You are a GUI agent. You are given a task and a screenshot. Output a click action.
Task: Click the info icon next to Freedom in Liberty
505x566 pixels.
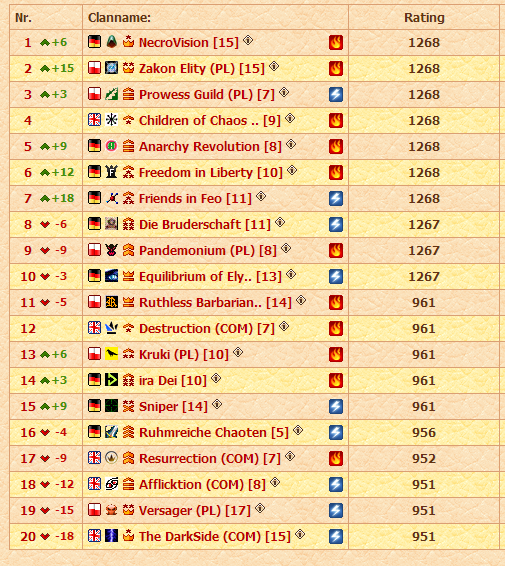click(292, 170)
